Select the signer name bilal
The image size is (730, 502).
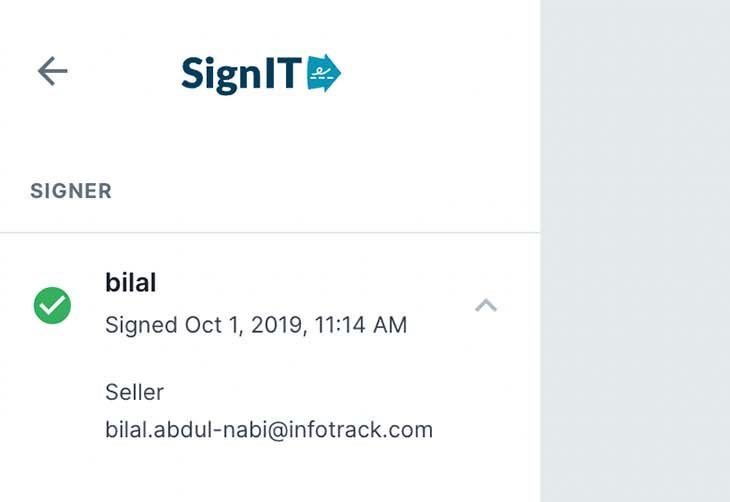[x=131, y=283]
